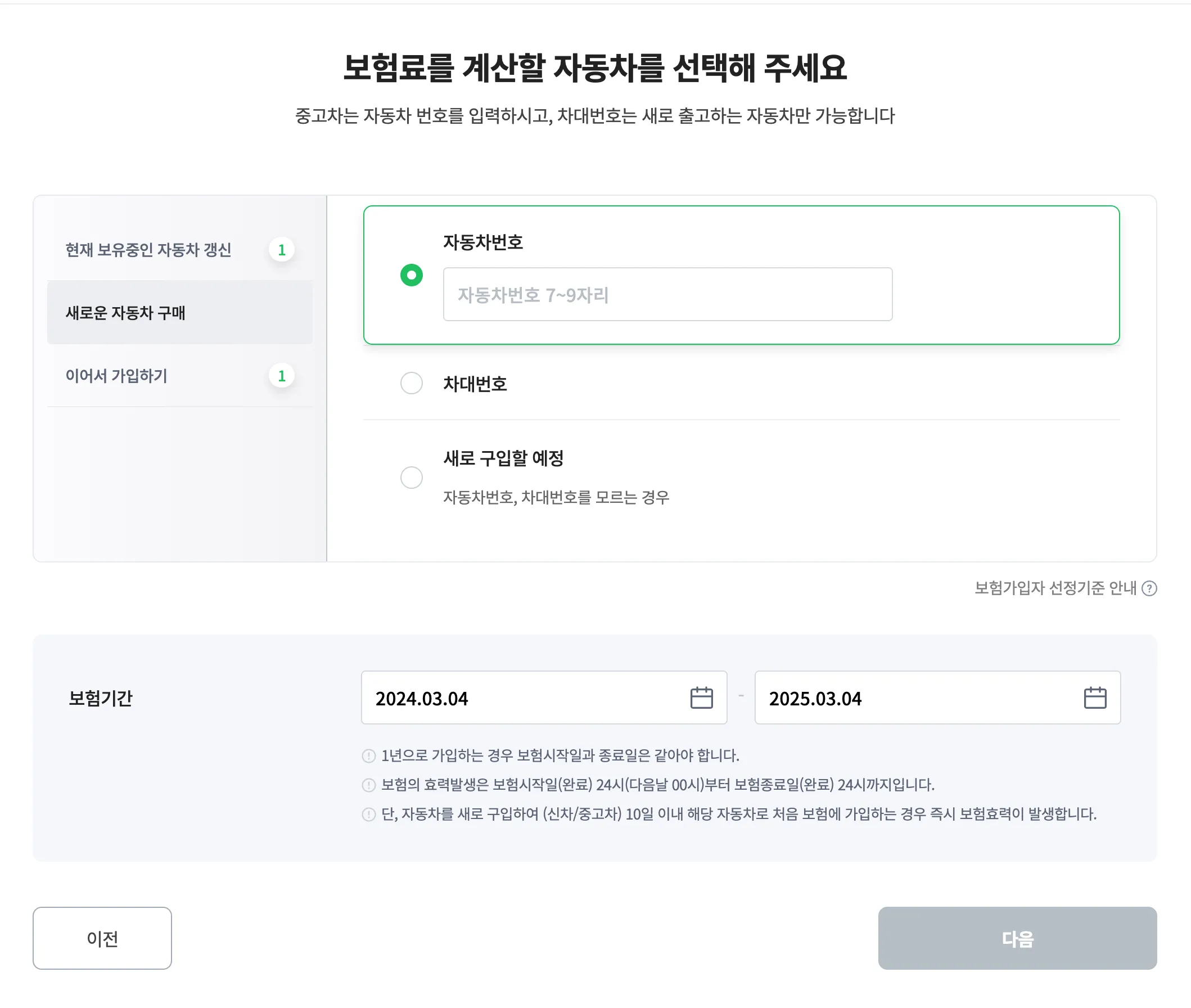Click the green badge on 이어서 가입하기
The image size is (1191, 1008).
pos(282,376)
